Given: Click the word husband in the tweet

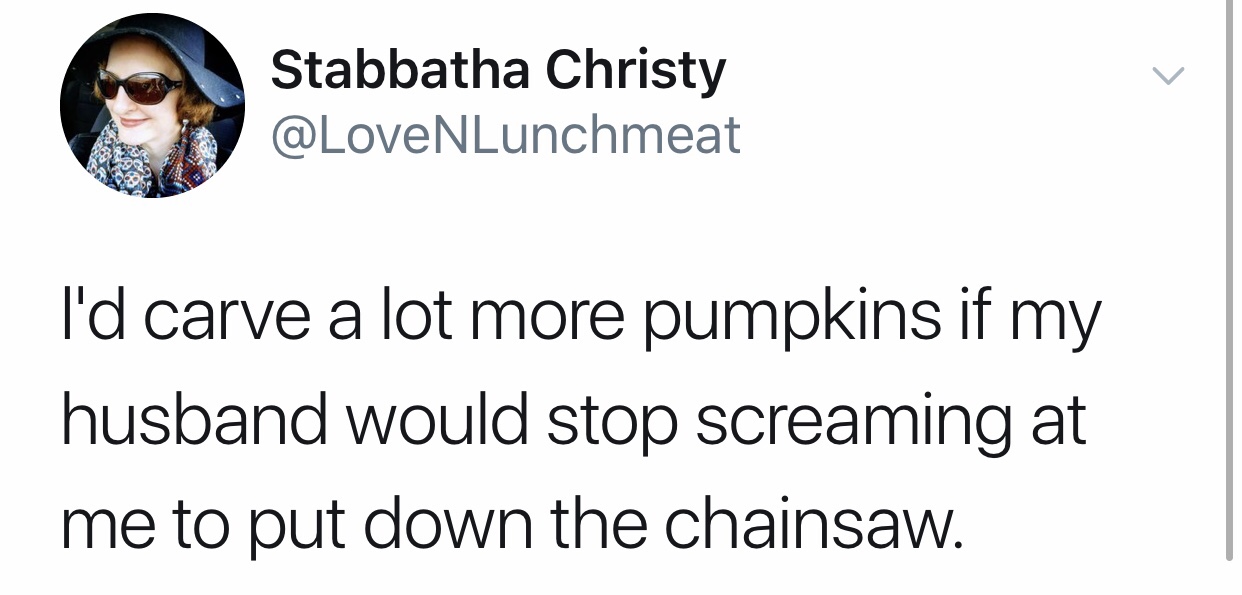Looking at the screenshot, I should [x=194, y=420].
